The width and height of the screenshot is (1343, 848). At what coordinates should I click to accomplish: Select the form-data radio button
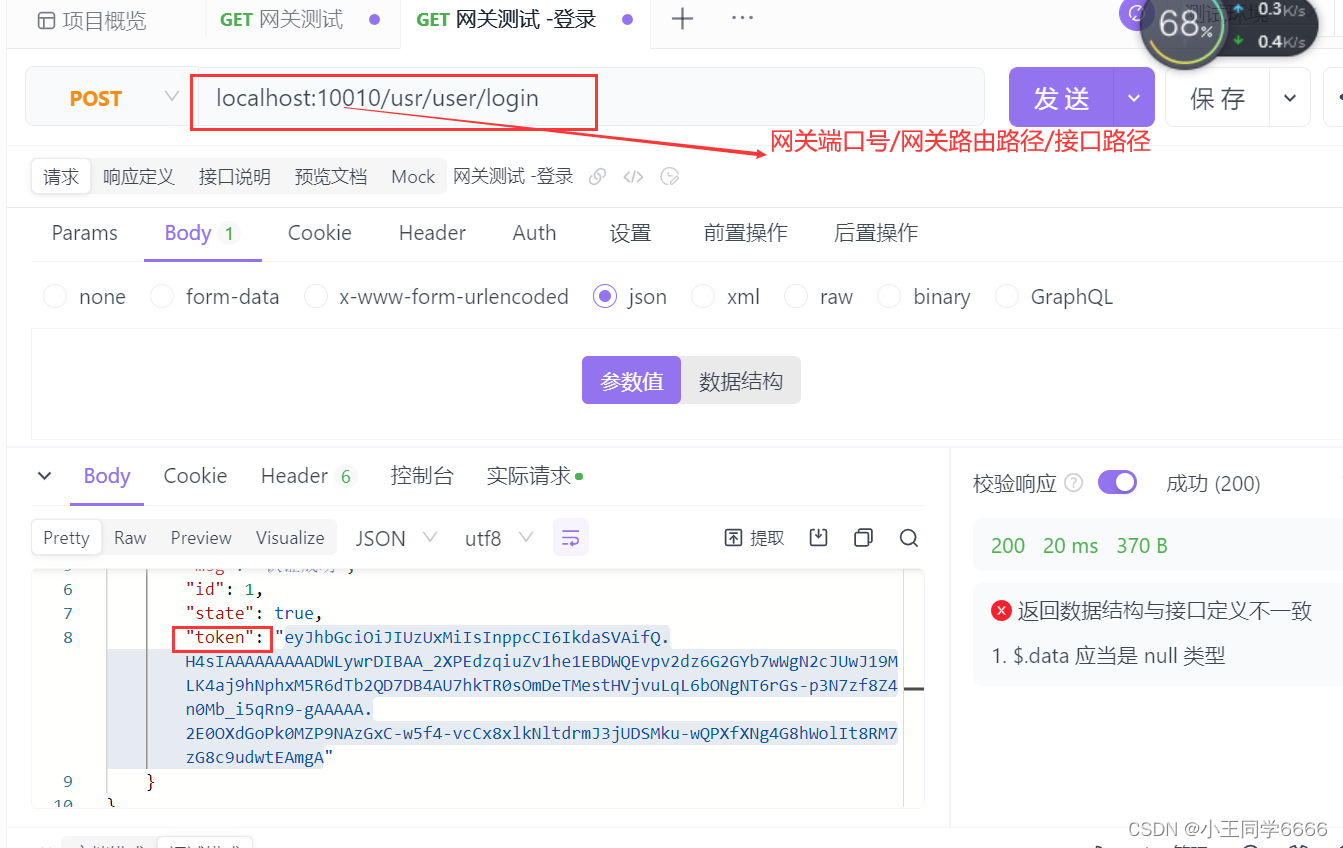(x=161, y=296)
